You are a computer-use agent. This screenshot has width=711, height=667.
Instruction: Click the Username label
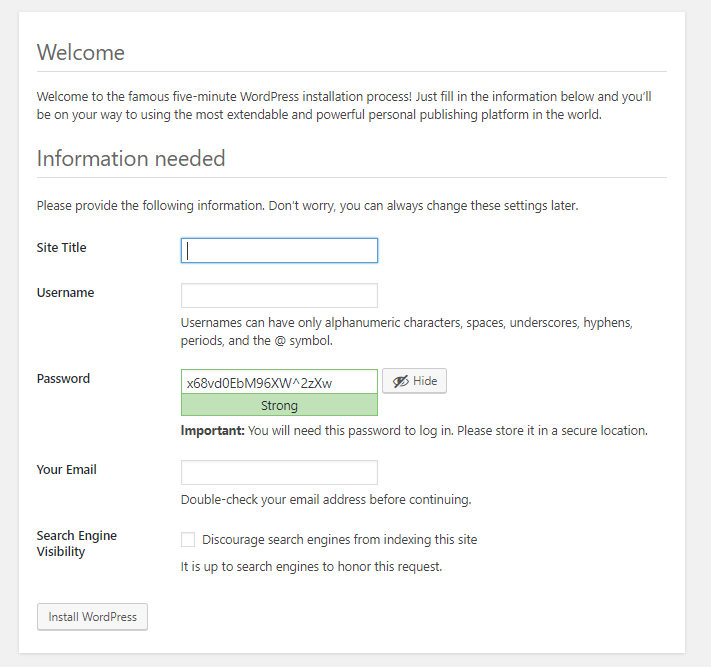[x=65, y=293]
